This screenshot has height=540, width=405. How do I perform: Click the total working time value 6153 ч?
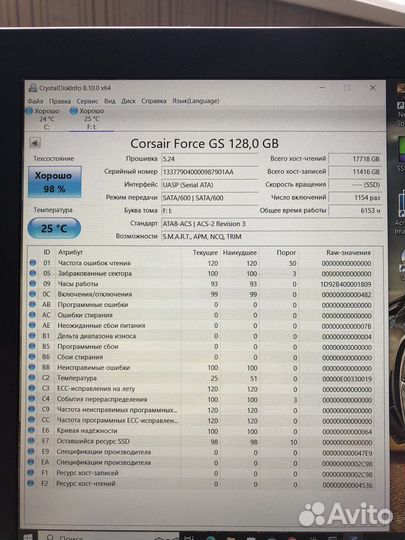[355, 210]
